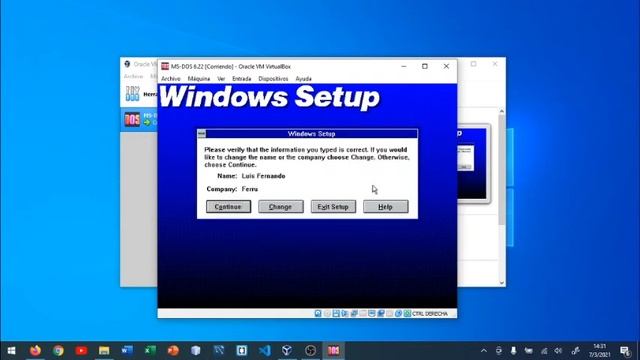Click the network adapter icon in VM status bar
The width and height of the screenshot is (640, 360).
[354, 313]
